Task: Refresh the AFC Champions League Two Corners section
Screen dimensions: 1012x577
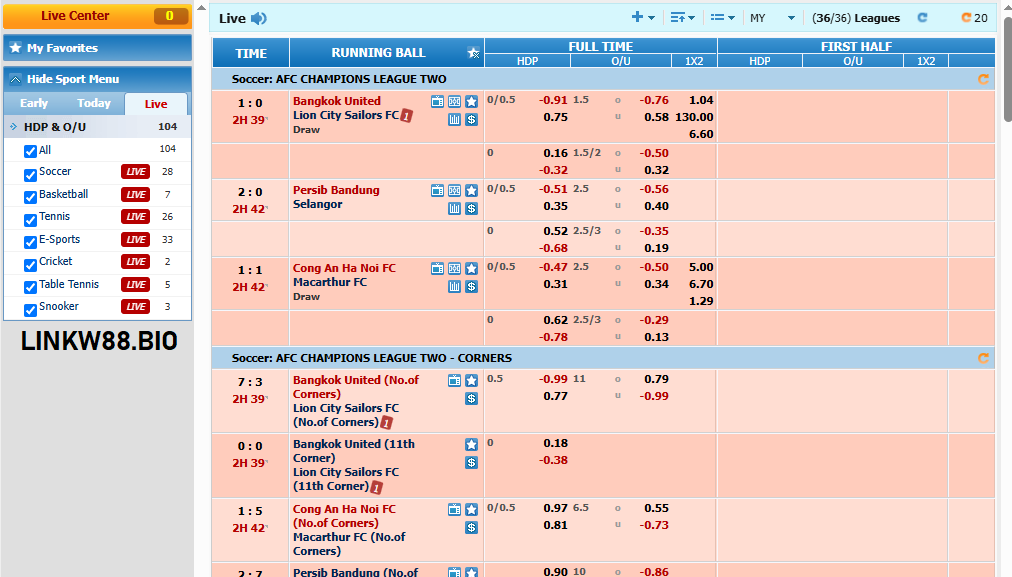Action: click(983, 358)
